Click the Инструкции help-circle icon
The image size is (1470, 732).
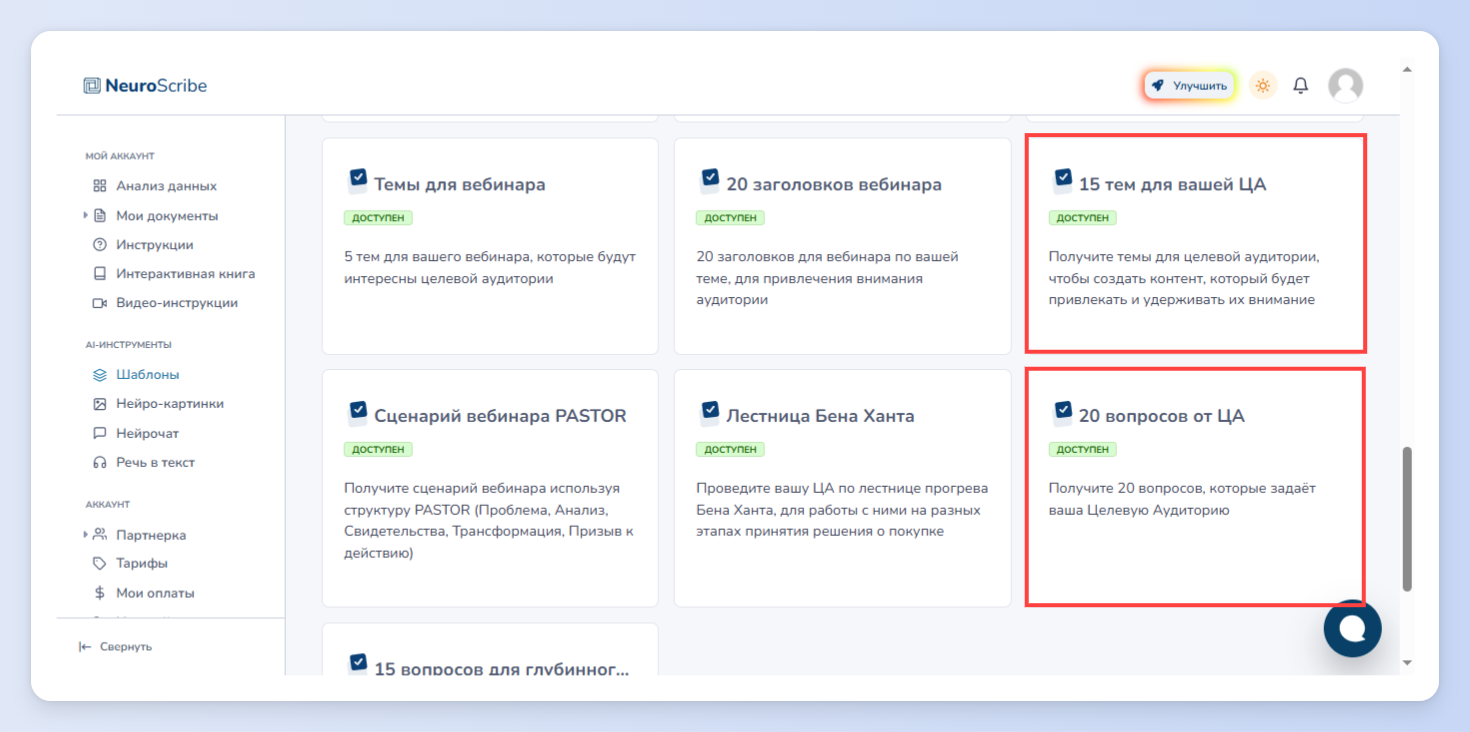click(x=100, y=245)
